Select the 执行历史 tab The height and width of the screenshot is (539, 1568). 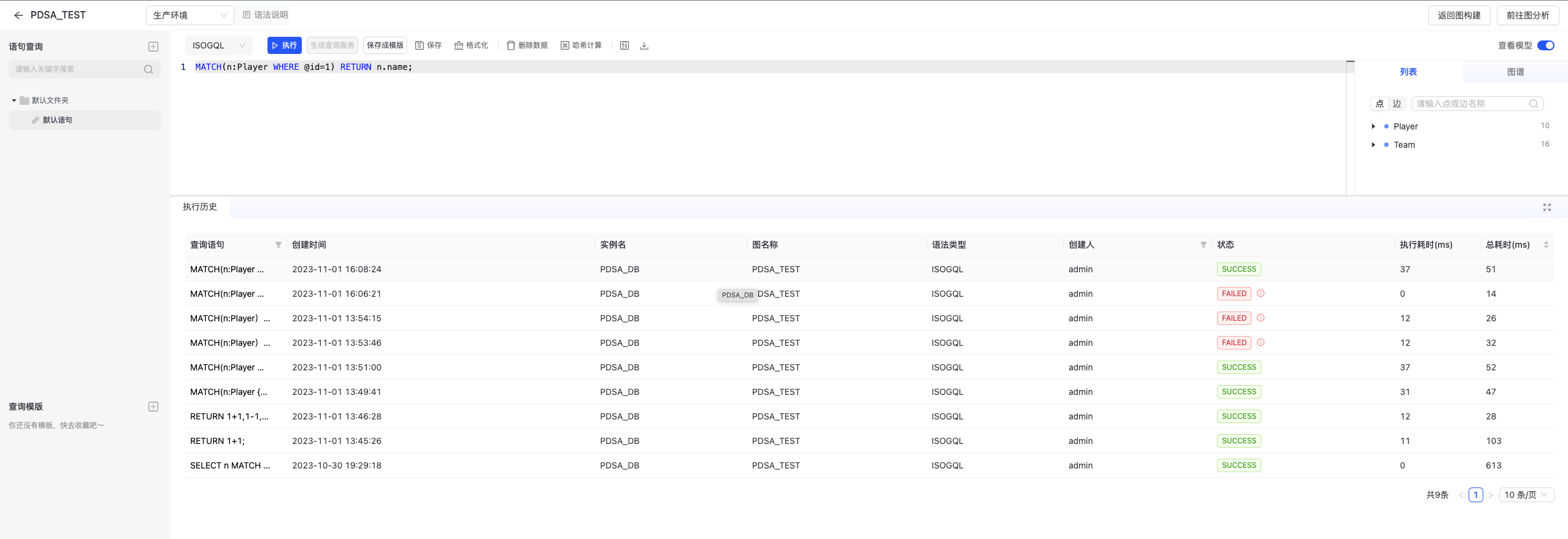click(200, 207)
